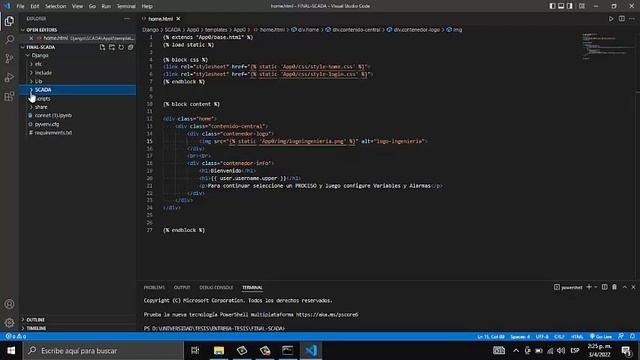Image resolution: width=640 pixels, height=360 pixels.
Task: Select the TERMINAL panel tab
Action: click(252, 288)
